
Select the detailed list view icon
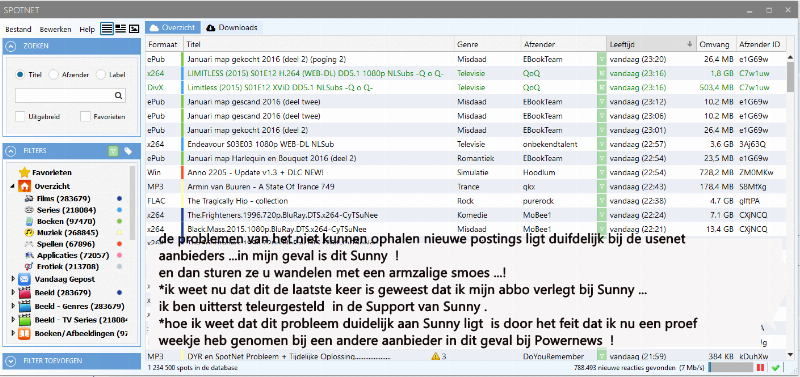point(120,29)
